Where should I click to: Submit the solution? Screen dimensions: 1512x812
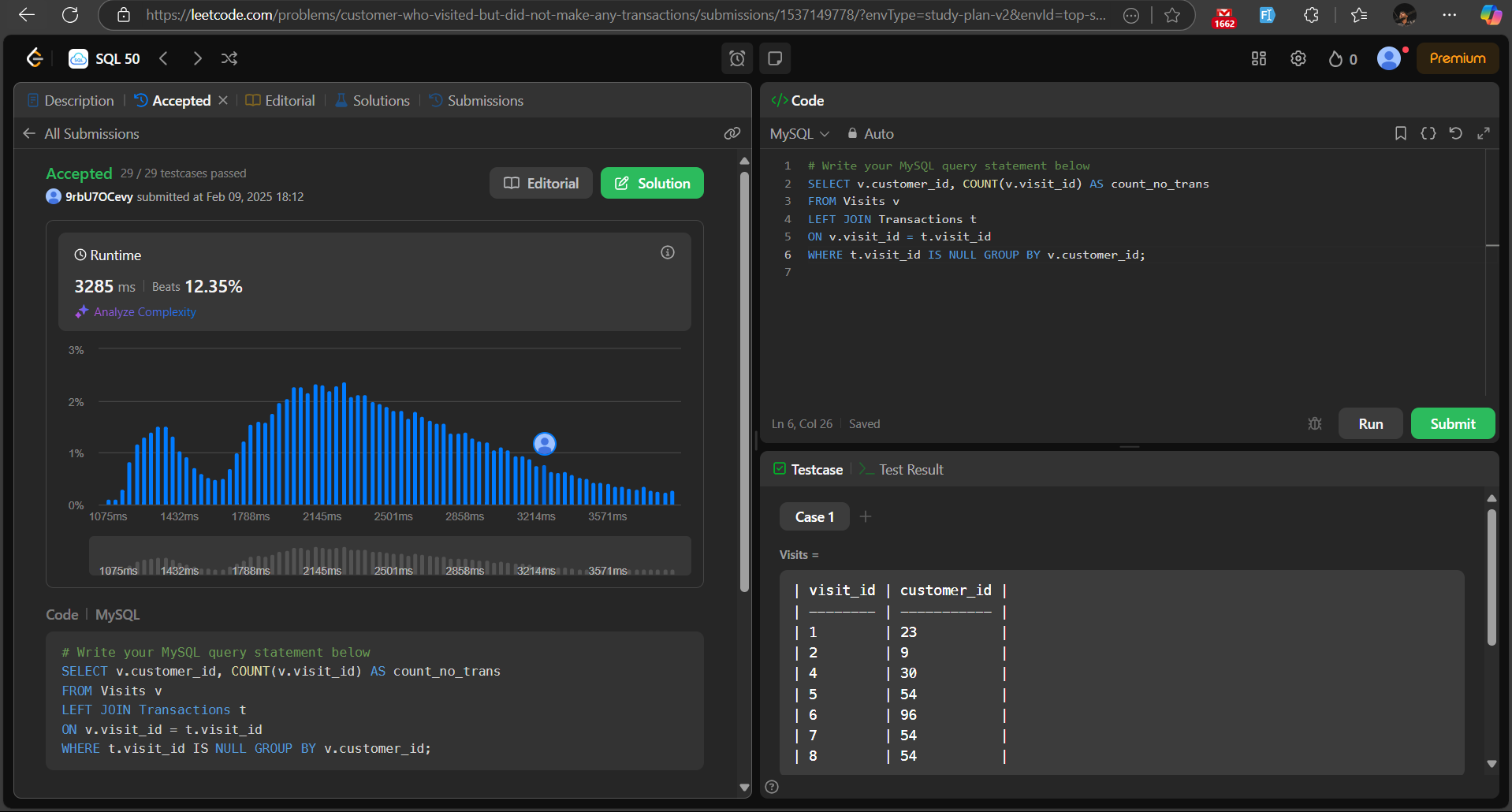[x=1453, y=423]
